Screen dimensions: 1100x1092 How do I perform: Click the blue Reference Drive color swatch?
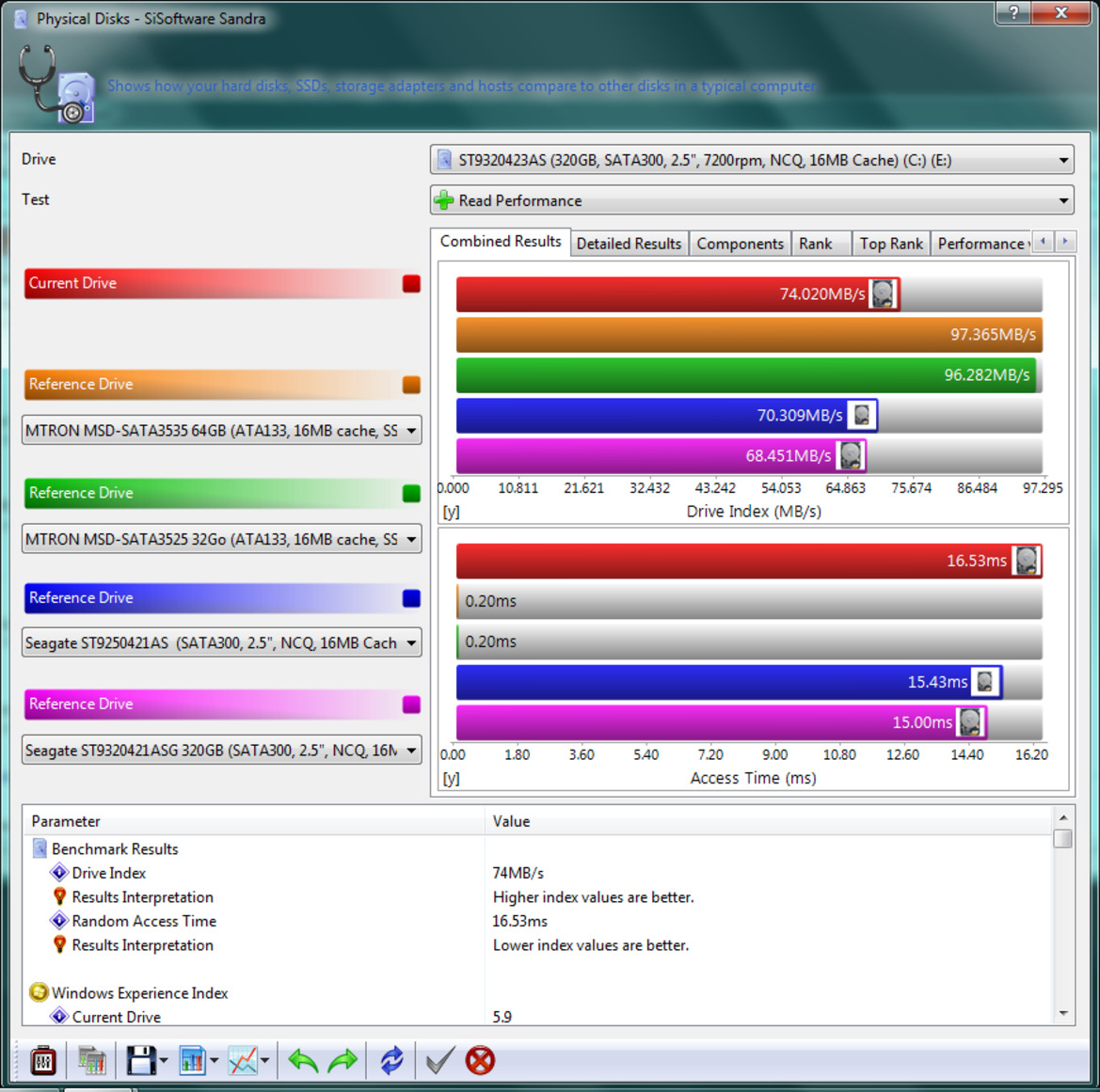411,598
